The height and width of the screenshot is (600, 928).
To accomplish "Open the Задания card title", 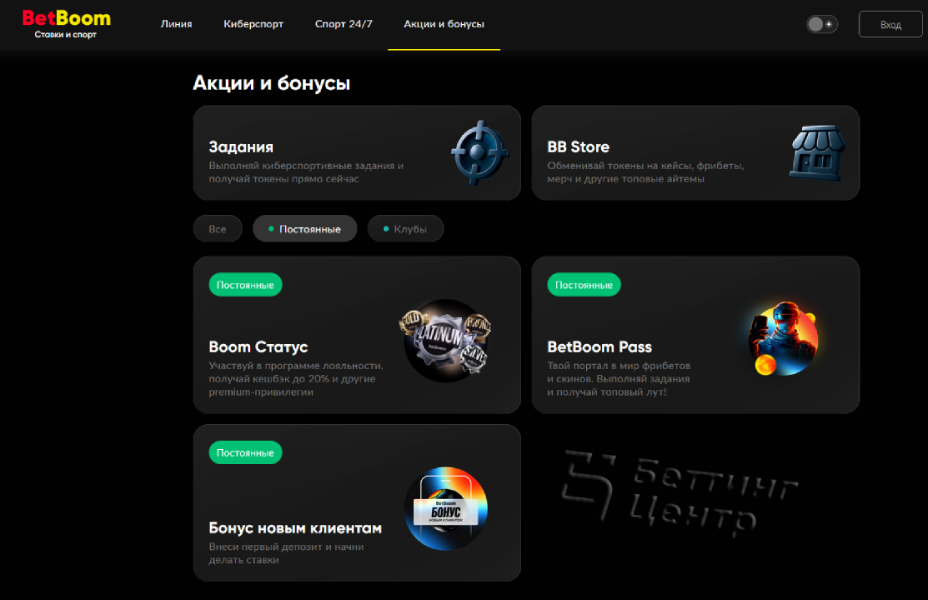I will (x=241, y=147).
